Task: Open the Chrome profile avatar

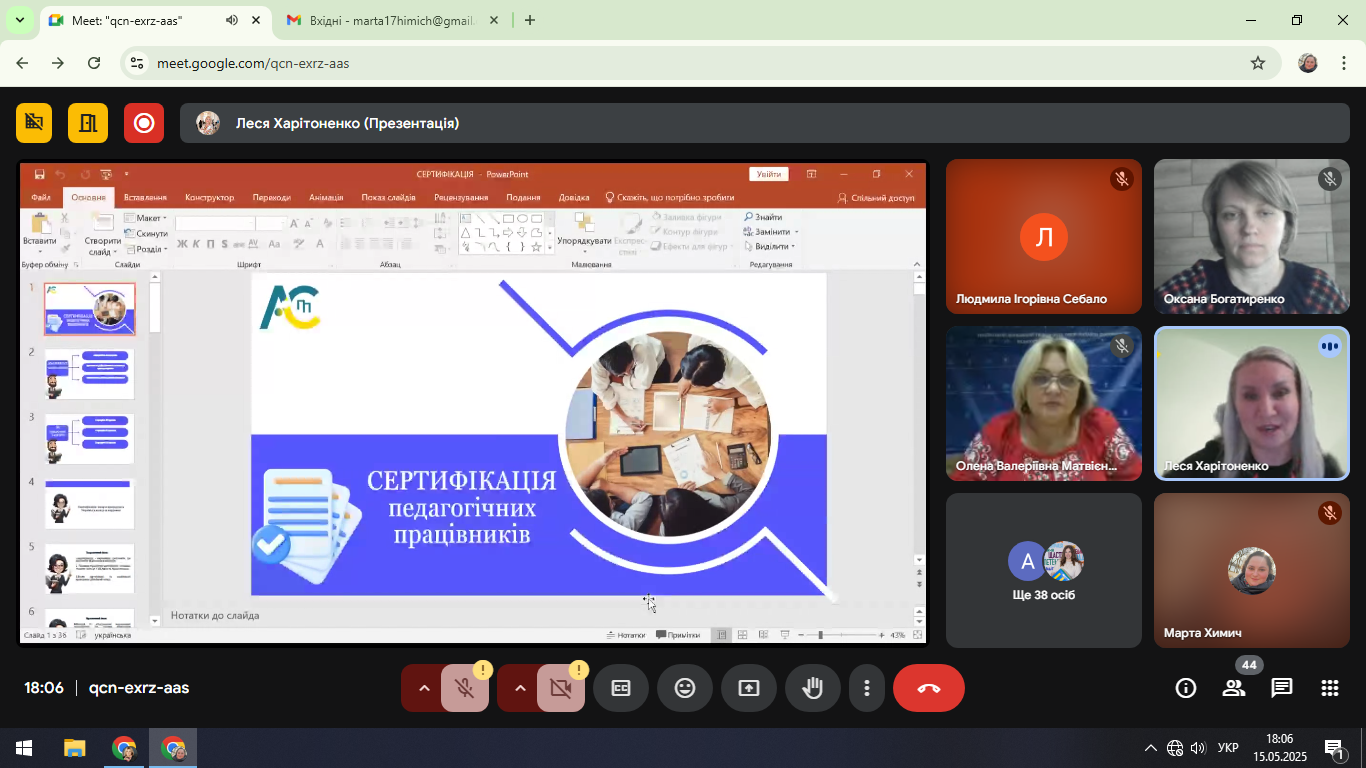Action: click(1308, 63)
